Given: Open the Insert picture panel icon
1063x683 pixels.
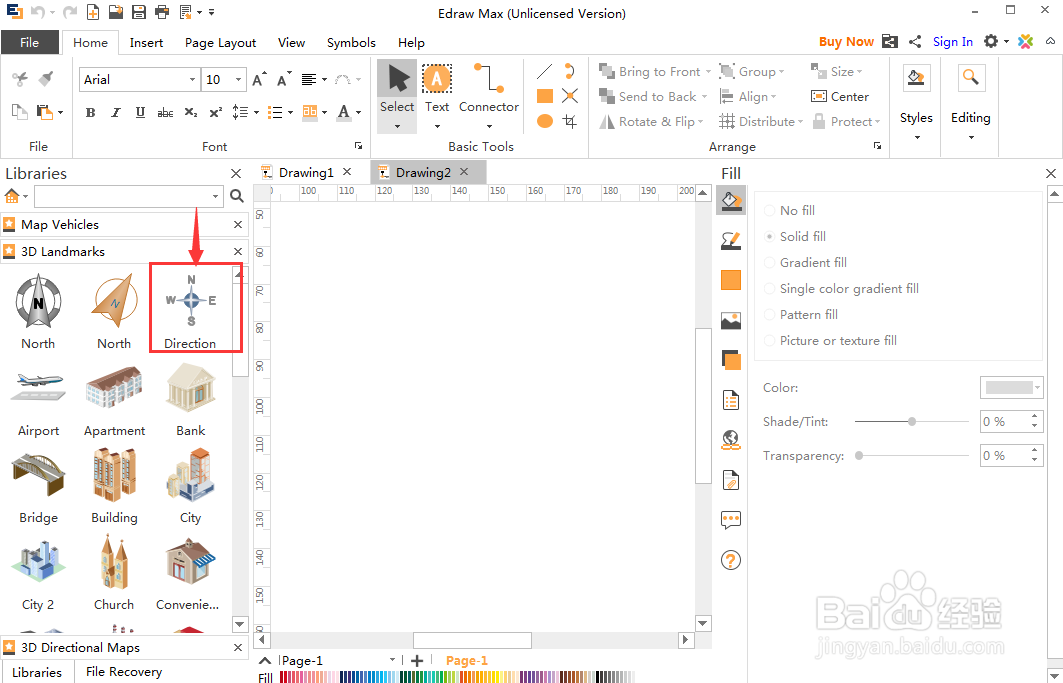Looking at the screenshot, I should pyautogui.click(x=731, y=320).
